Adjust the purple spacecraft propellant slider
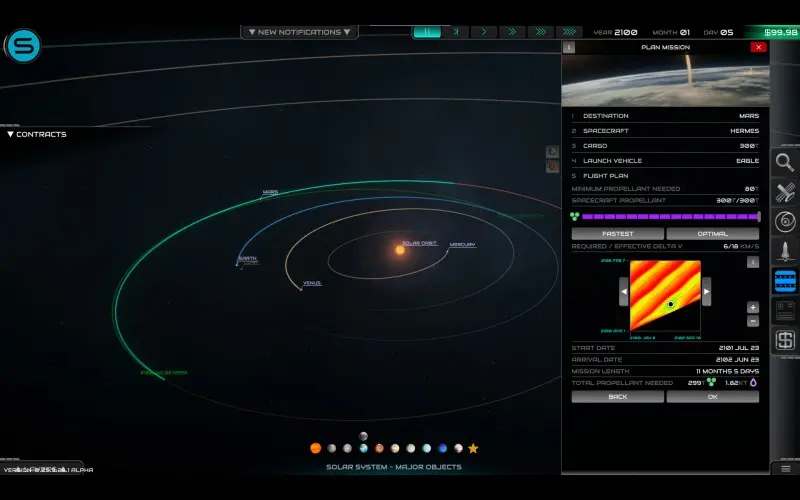The image size is (800, 500). click(x=670, y=216)
